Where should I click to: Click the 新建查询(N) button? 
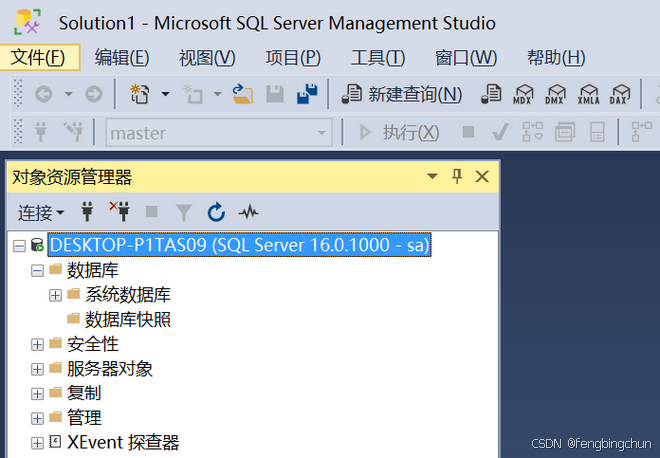coord(402,94)
